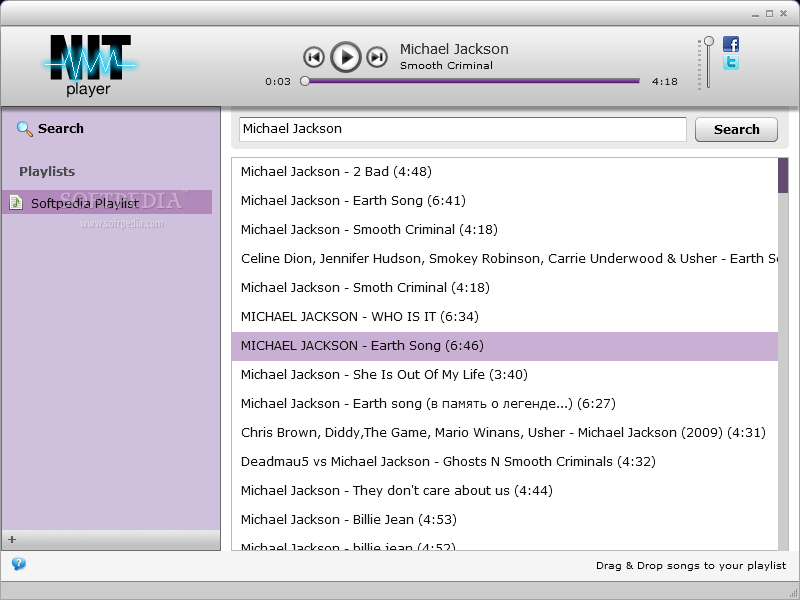Select the Earth song (6:27) Russian-titled result
This screenshot has height=600, width=800.
(x=505, y=404)
